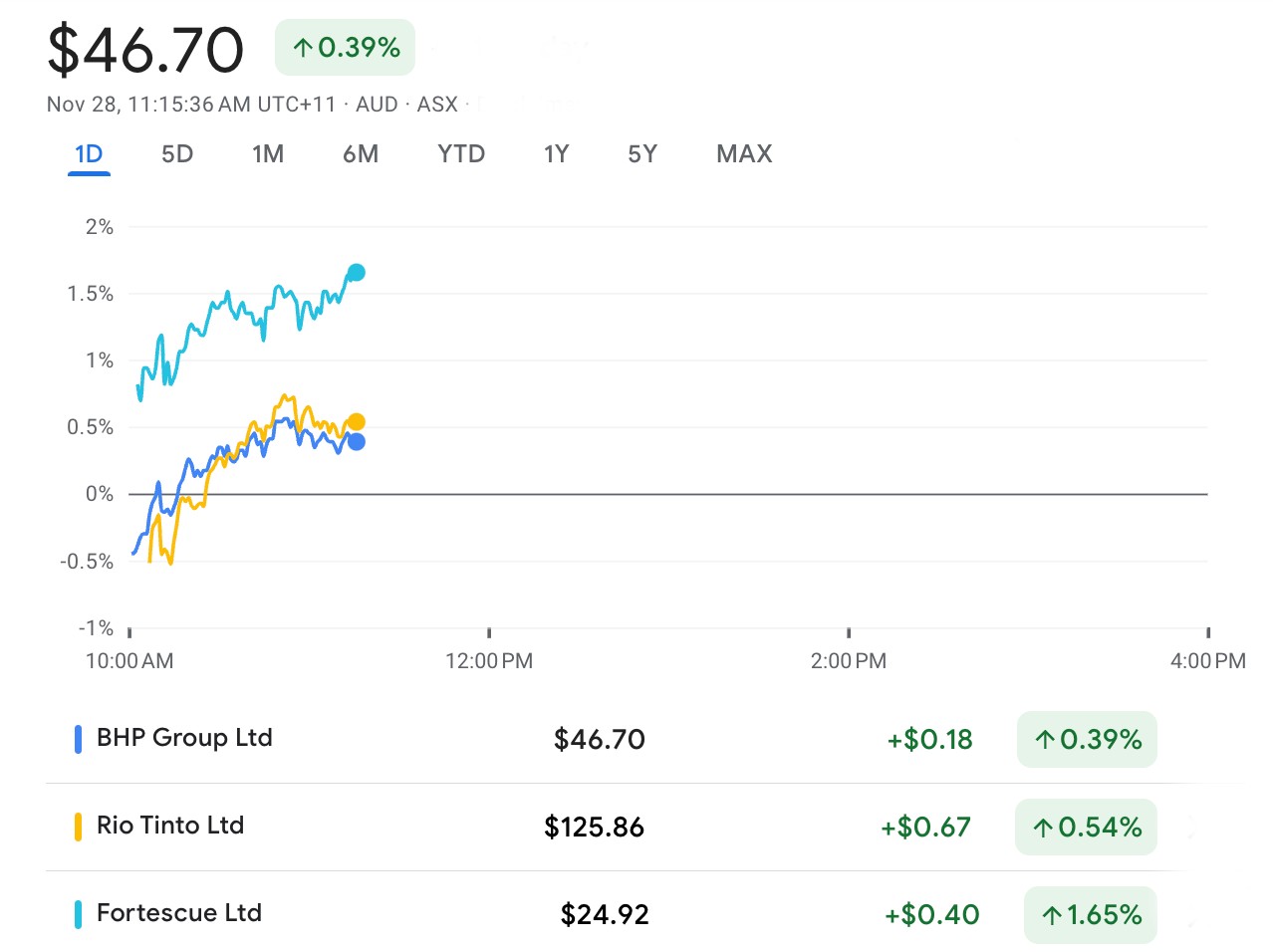This screenshot has height=952, width=1273.
Task: Show the 6M price history
Action: coord(361,154)
